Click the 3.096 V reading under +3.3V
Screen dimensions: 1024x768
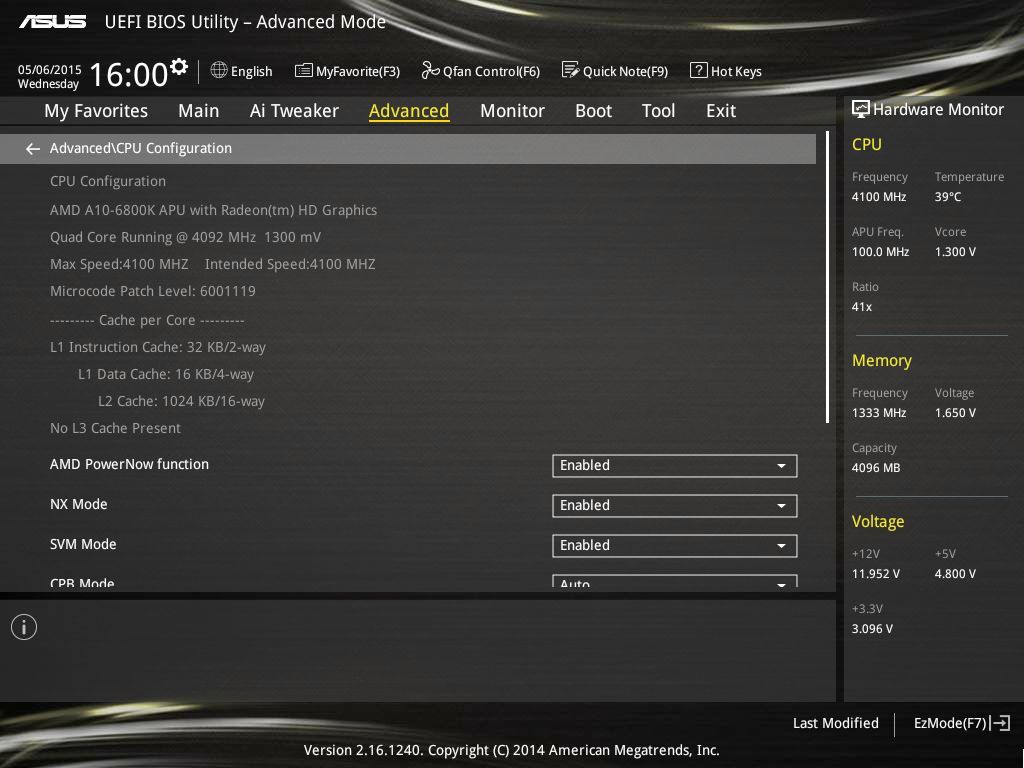[872, 629]
